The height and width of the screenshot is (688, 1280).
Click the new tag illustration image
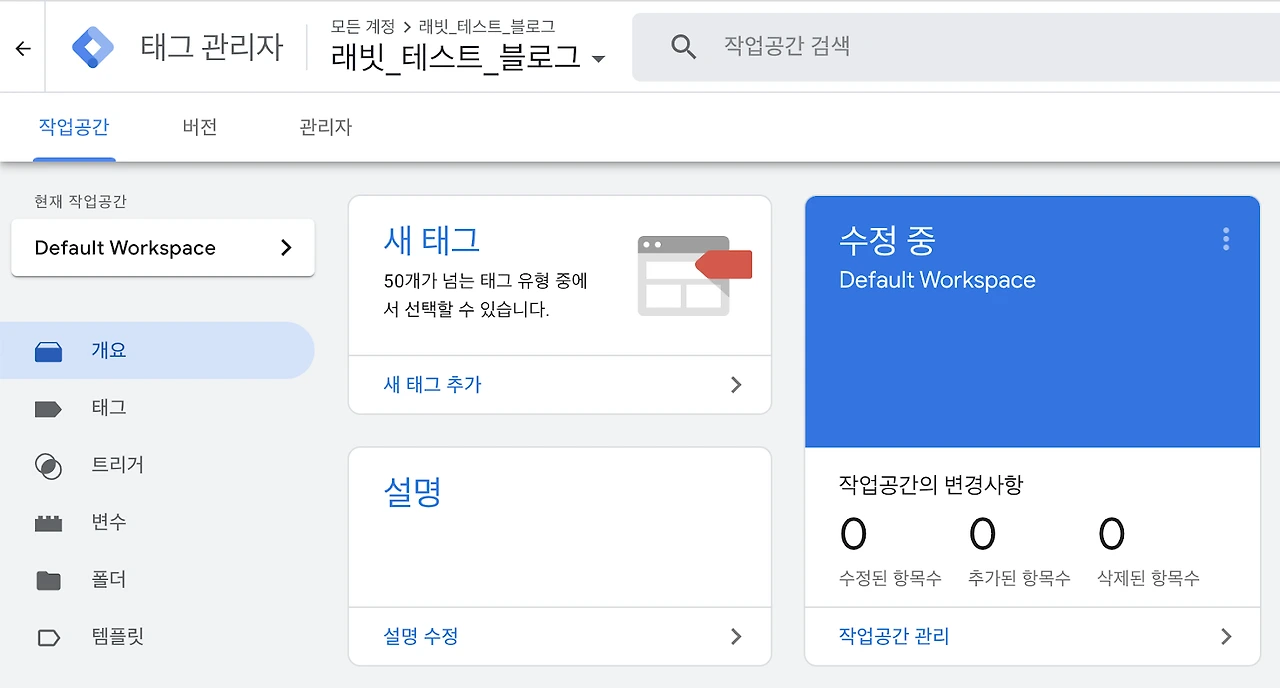click(694, 276)
